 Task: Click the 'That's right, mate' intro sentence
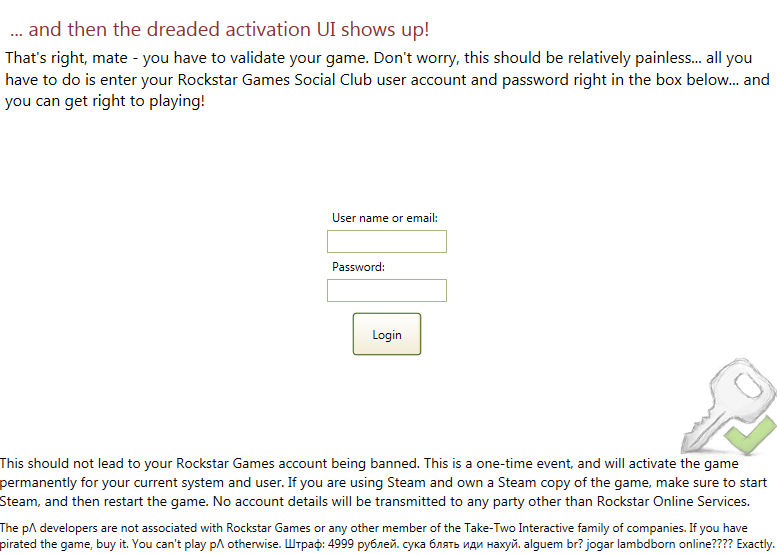(66, 58)
